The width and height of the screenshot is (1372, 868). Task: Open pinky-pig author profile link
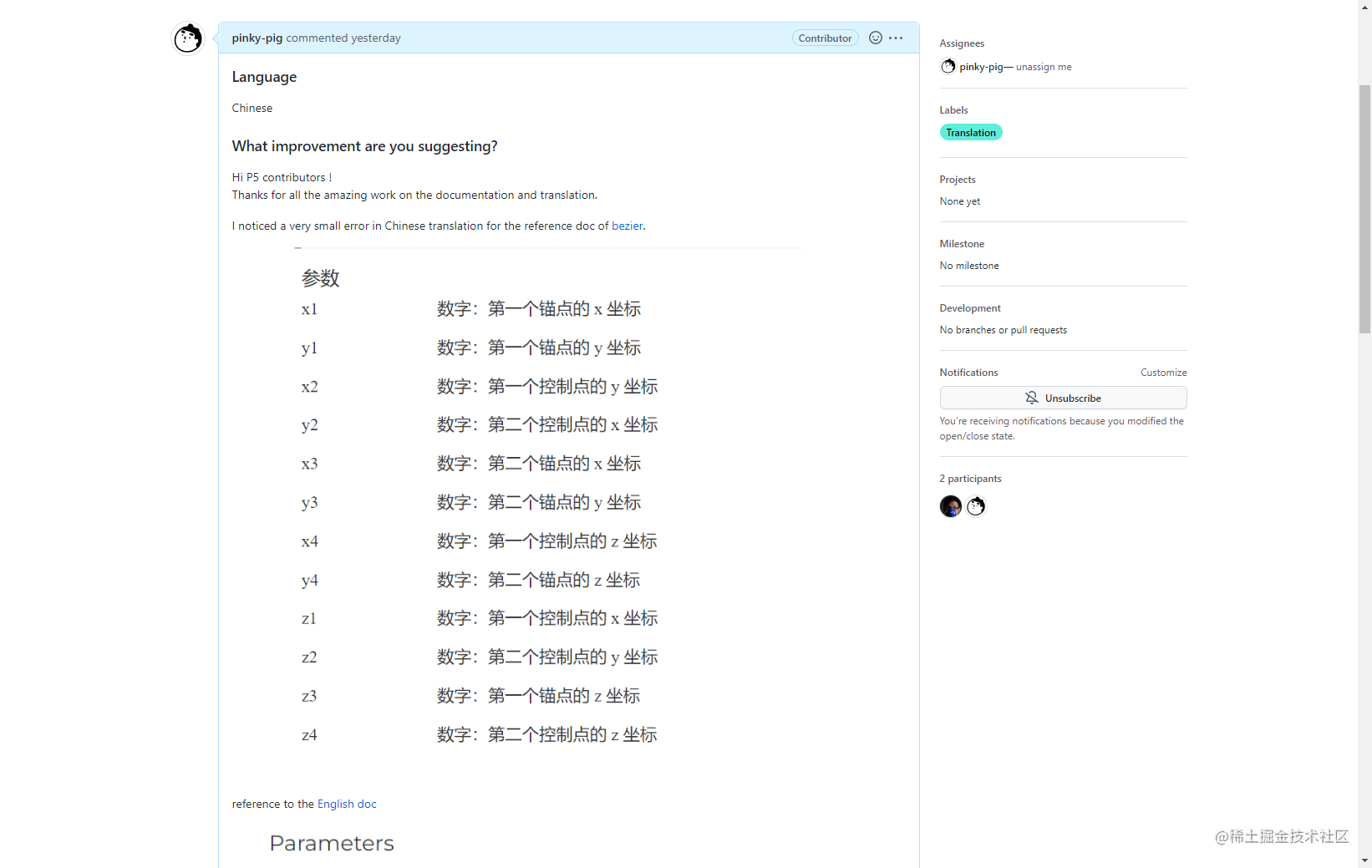click(257, 38)
